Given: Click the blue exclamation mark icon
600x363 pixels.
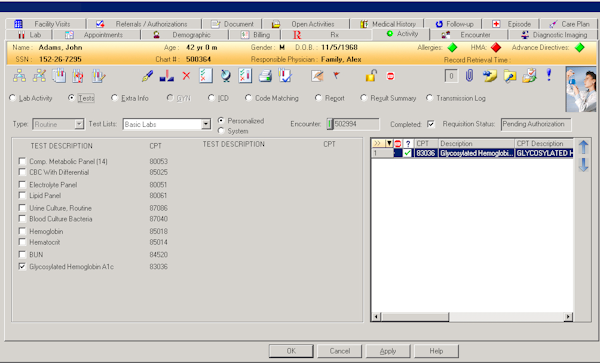Looking at the screenshot, I should [x=549, y=75].
